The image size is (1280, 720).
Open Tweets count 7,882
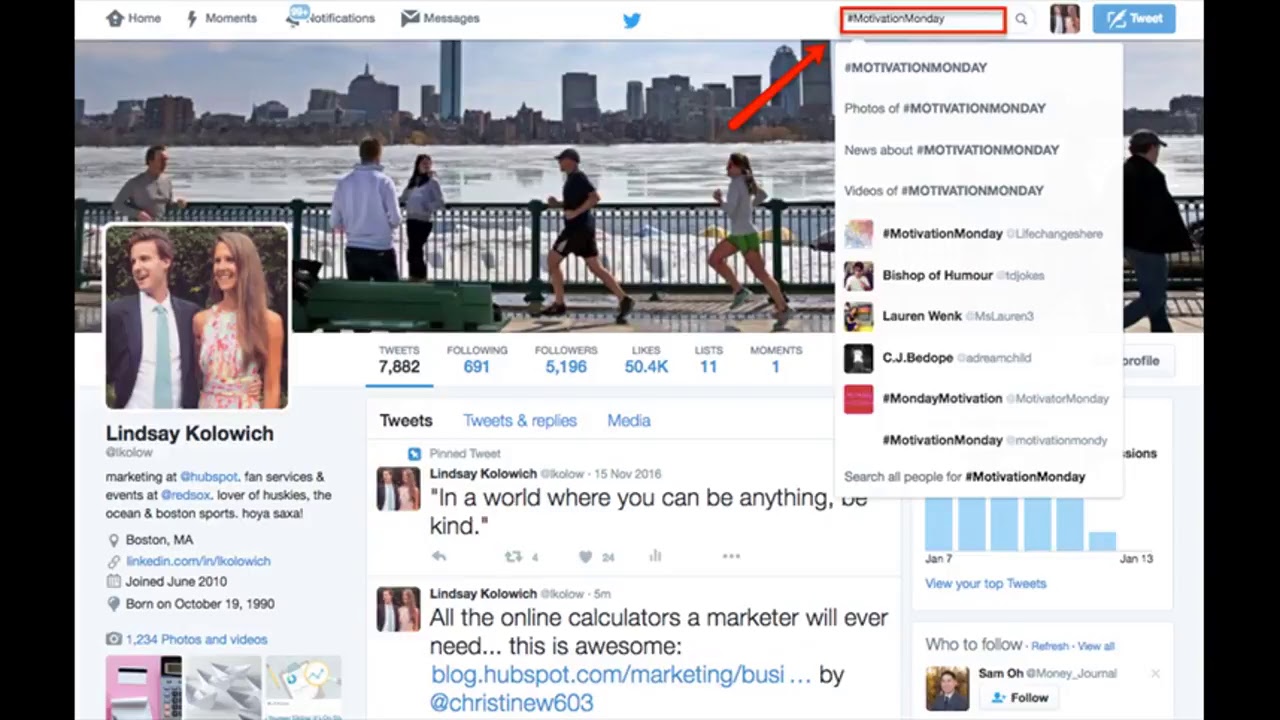tap(399, 360)
